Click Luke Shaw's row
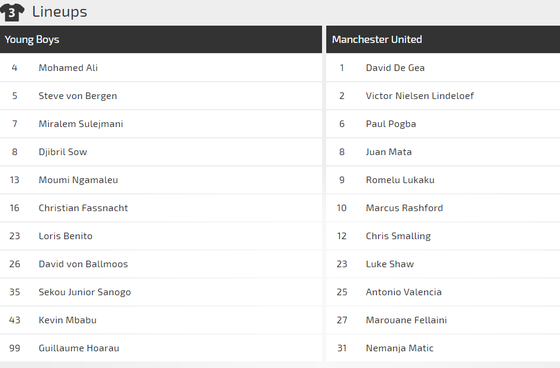This screenshot has height=368, width=560. (443, 264)
